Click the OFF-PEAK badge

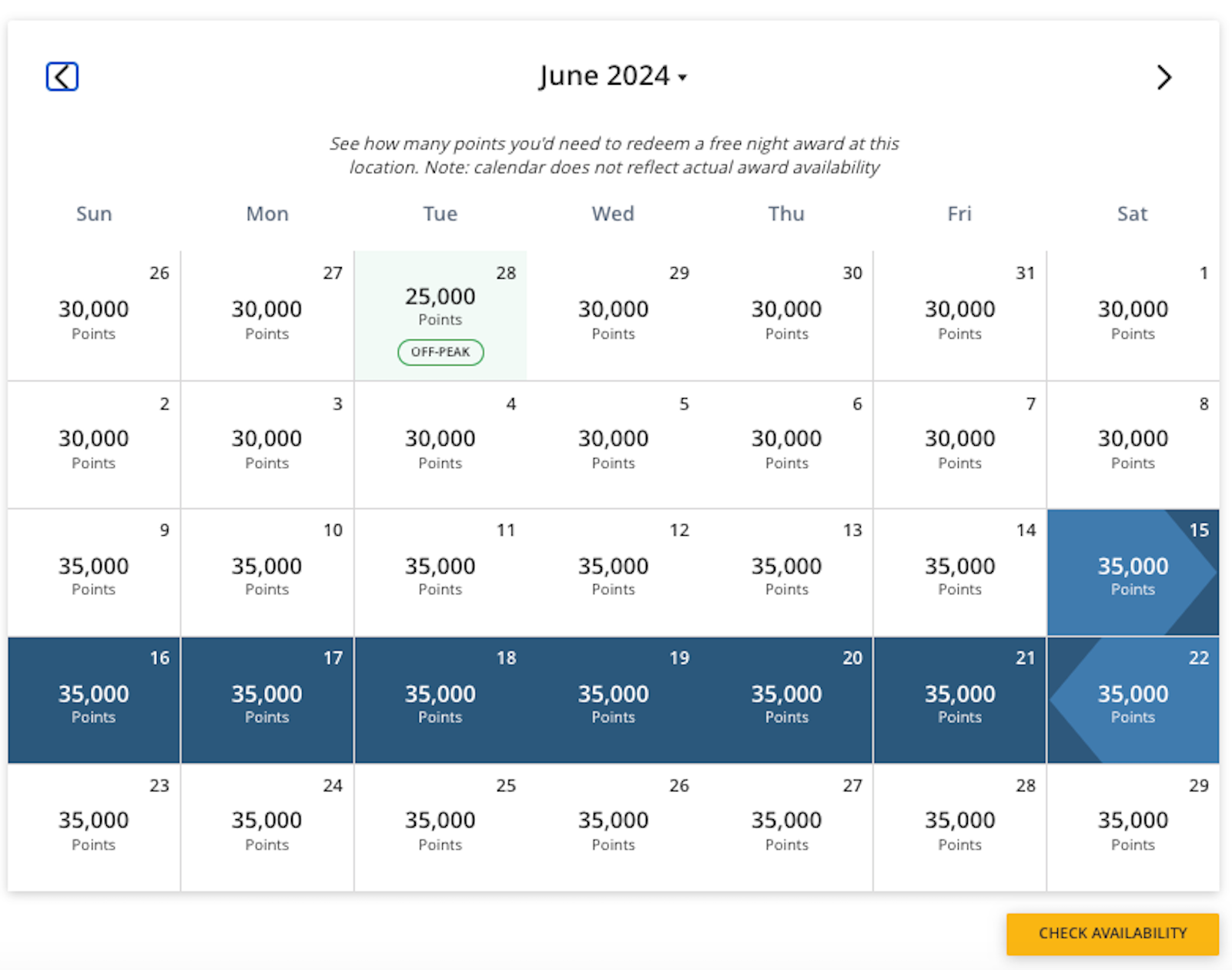pyautogui.click(x=440, y=352)
